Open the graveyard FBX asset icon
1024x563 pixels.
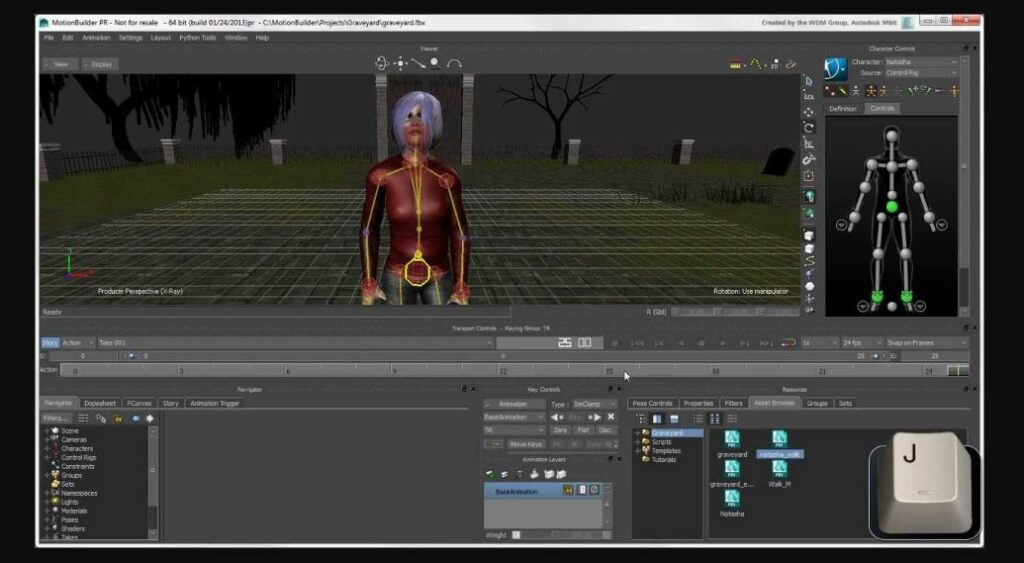pyautogui.click(x=732, y=440)
